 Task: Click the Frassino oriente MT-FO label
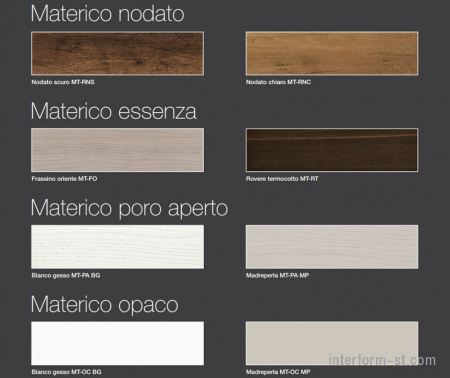coord(64,179)
